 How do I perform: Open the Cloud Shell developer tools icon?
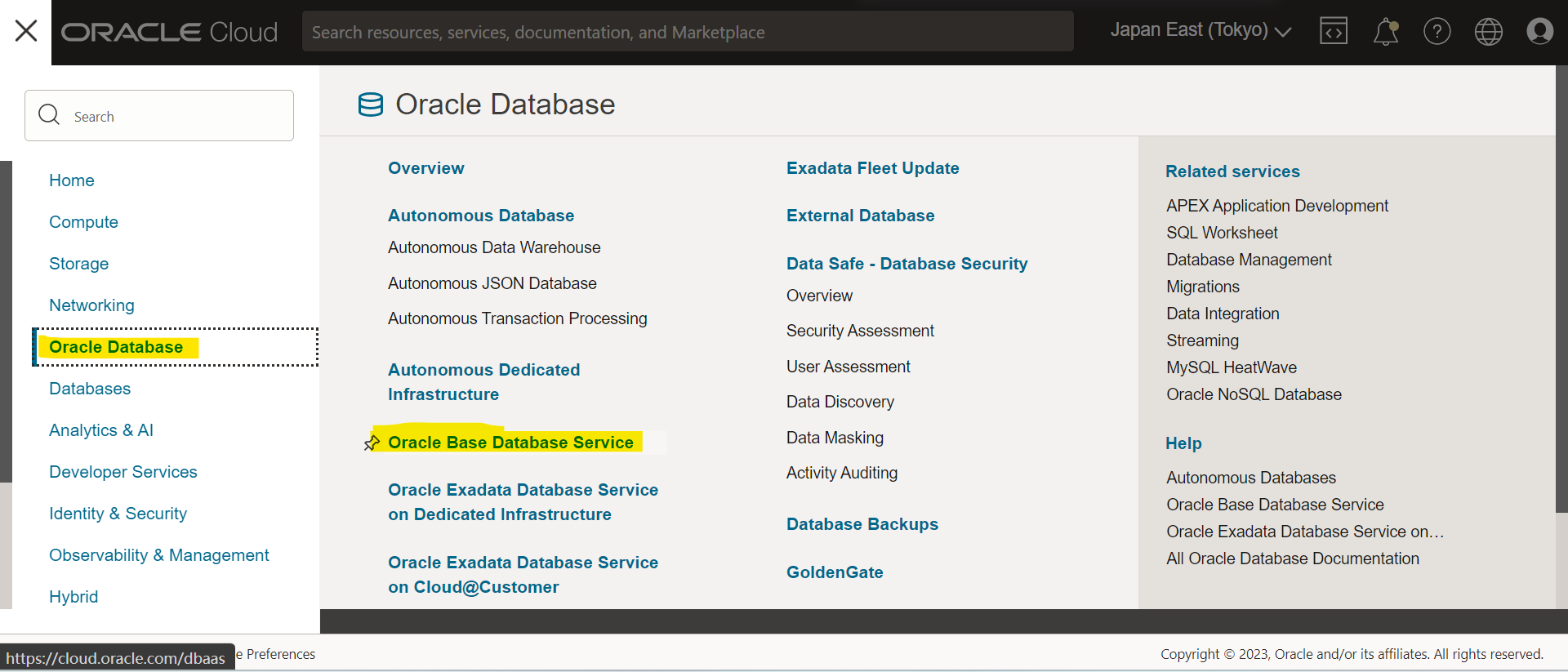pyautogui.click(x=1334, y=32)
